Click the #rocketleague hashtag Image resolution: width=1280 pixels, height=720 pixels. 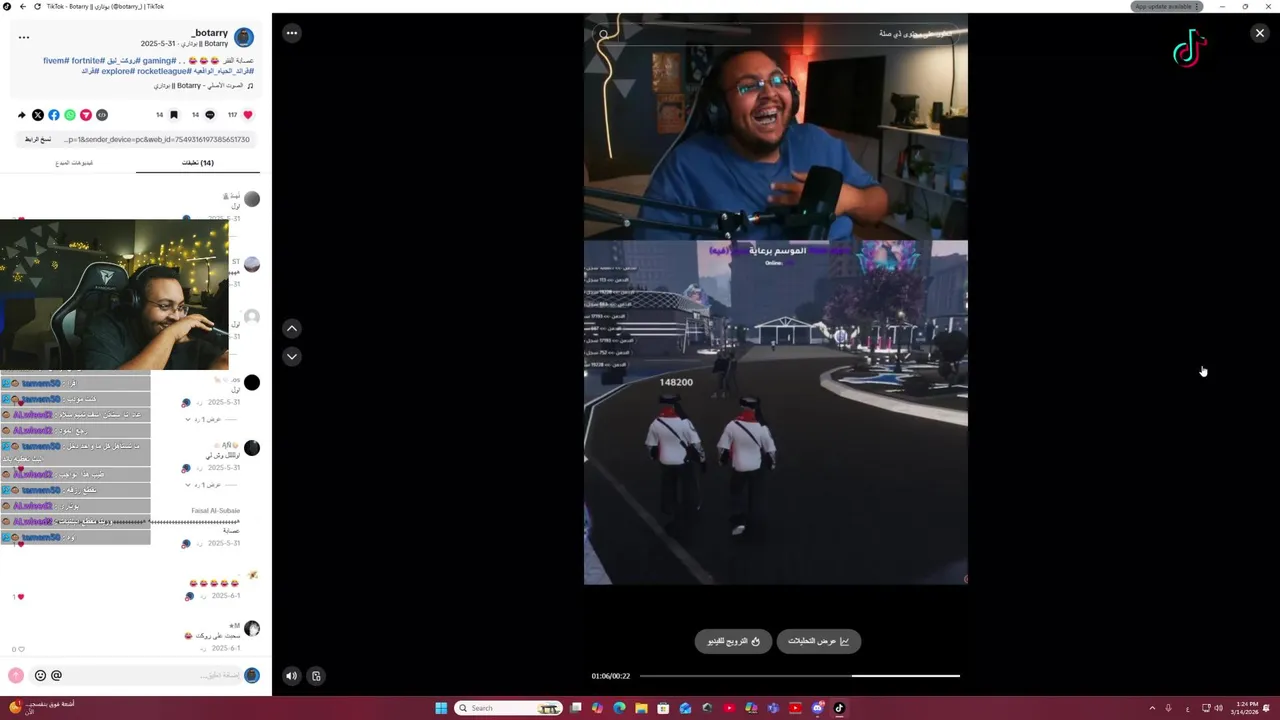click(x=162, y=72)
